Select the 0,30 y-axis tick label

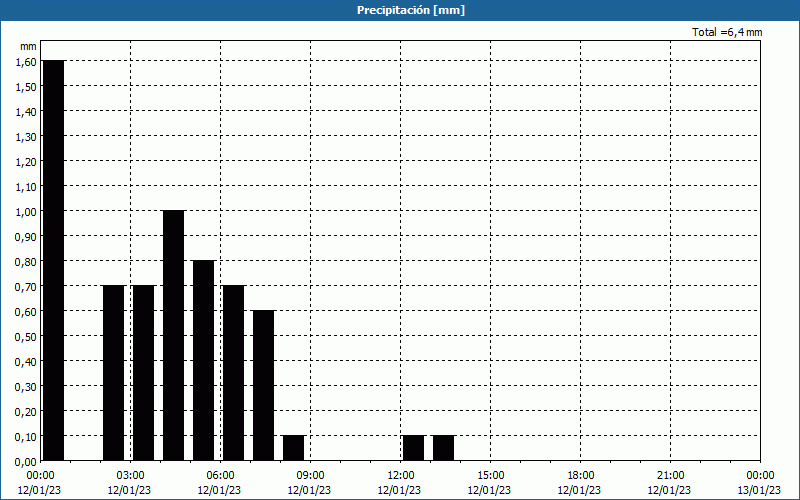pyautogui.click(x=27, y=386)
